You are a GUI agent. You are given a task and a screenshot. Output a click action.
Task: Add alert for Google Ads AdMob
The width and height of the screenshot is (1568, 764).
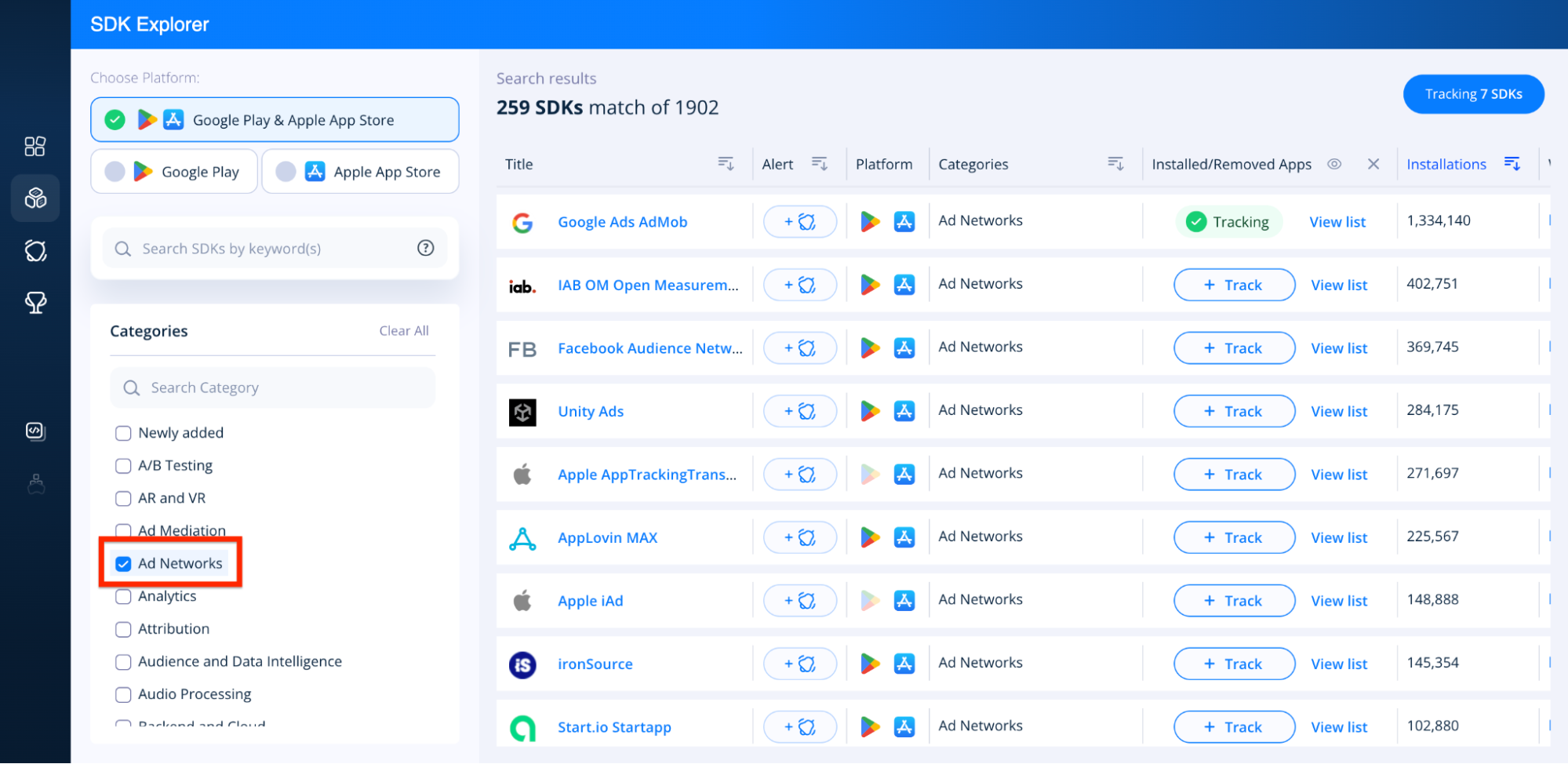(800, 222)
